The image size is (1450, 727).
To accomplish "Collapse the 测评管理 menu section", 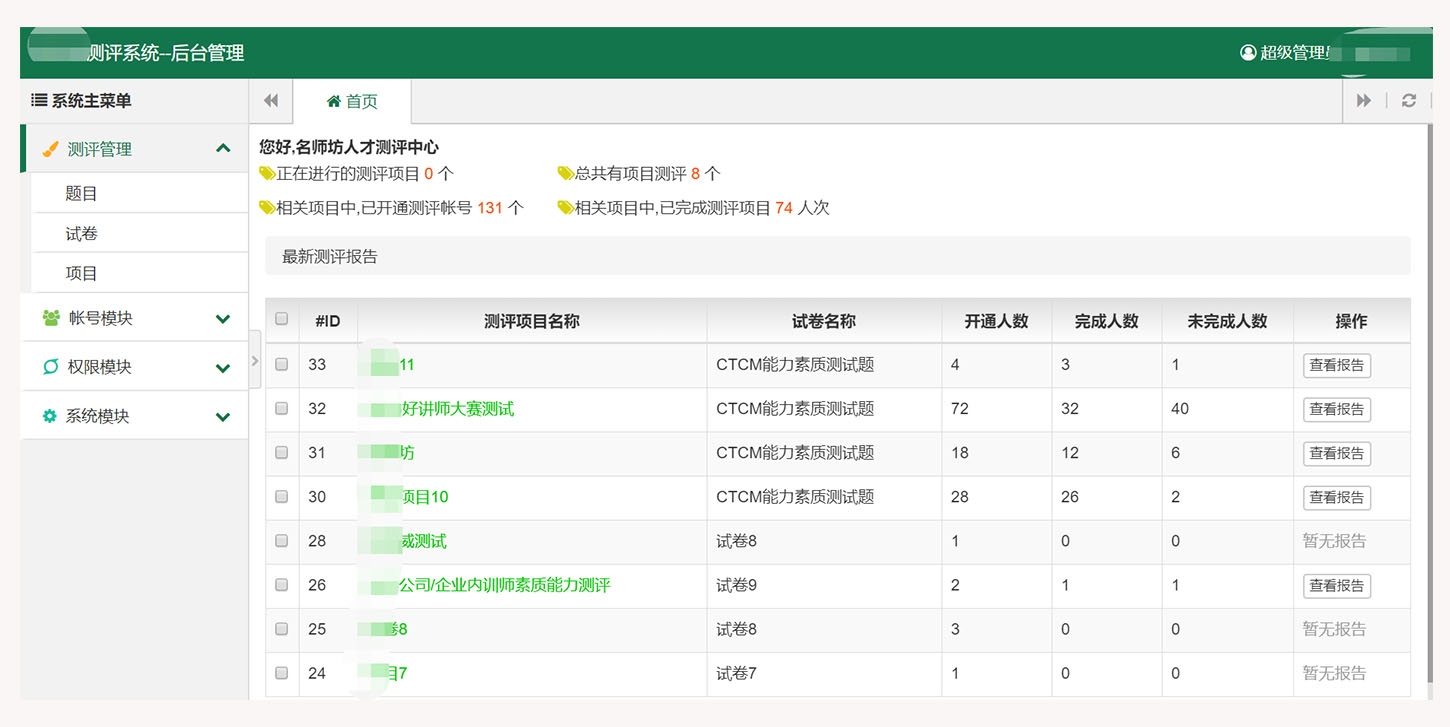I will click(x=223, y=149).
